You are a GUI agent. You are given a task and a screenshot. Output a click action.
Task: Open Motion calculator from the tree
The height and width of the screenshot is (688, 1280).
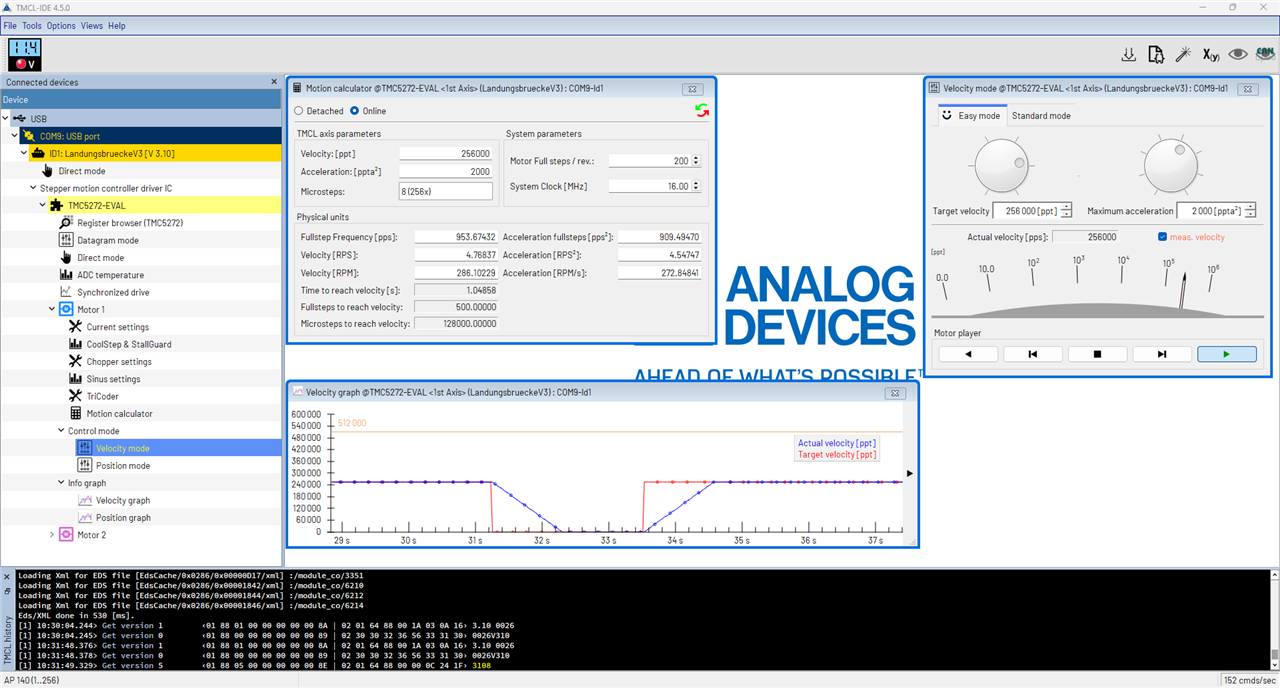[111, 413]
